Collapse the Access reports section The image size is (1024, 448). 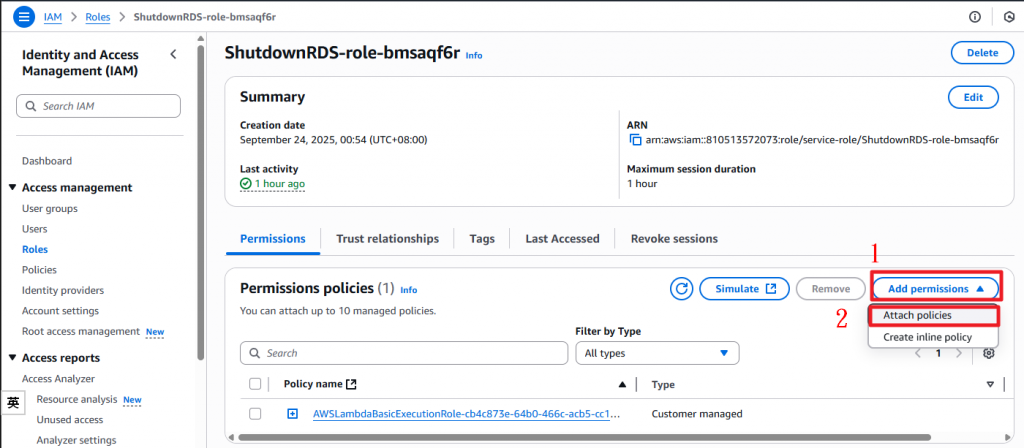12,358
